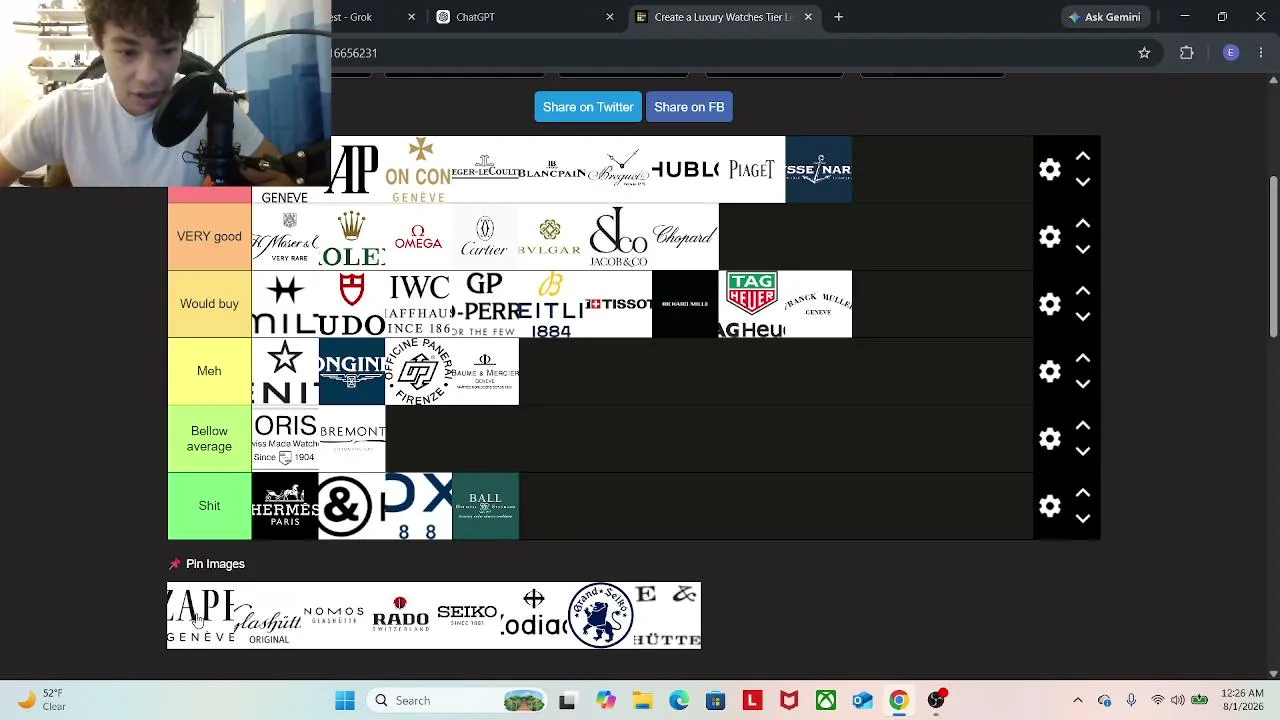Viewport: 1280px width, 720px height.
Task: Open settings gear for Meh tier
Action: 1049,371
